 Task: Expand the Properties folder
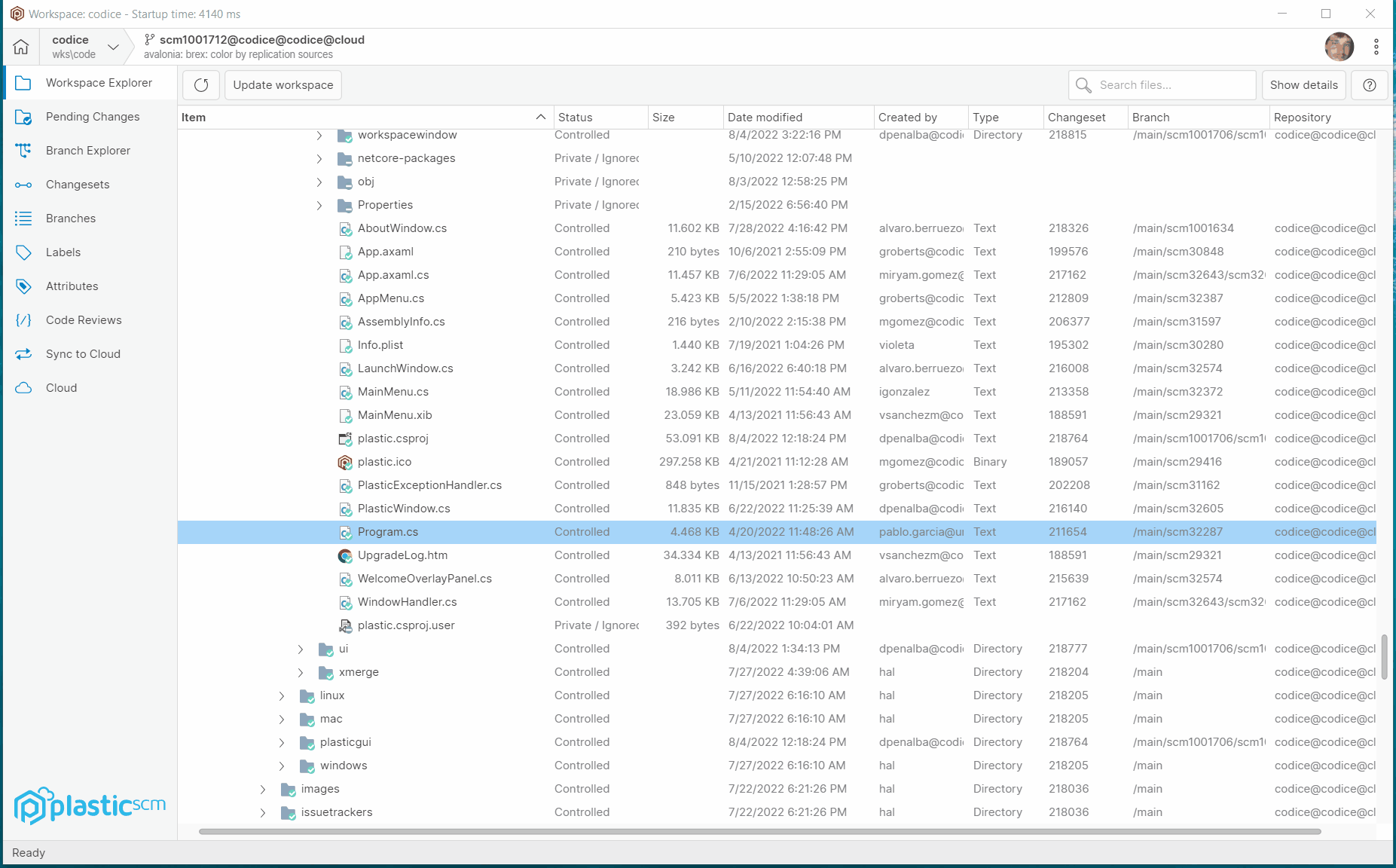coord(319,205)
